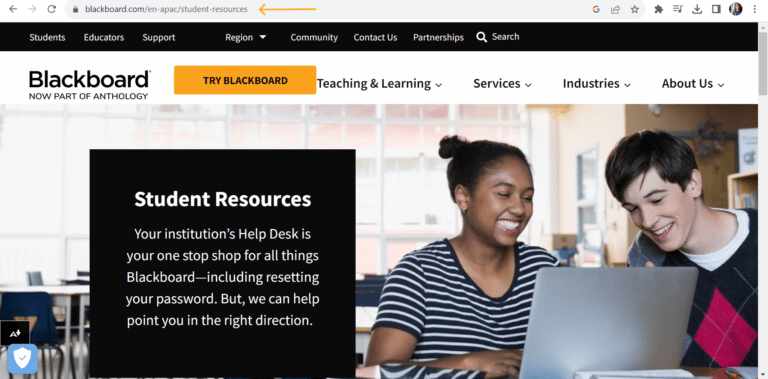
Task: Open the media control icon in toolbar
Action: [678, 9]
